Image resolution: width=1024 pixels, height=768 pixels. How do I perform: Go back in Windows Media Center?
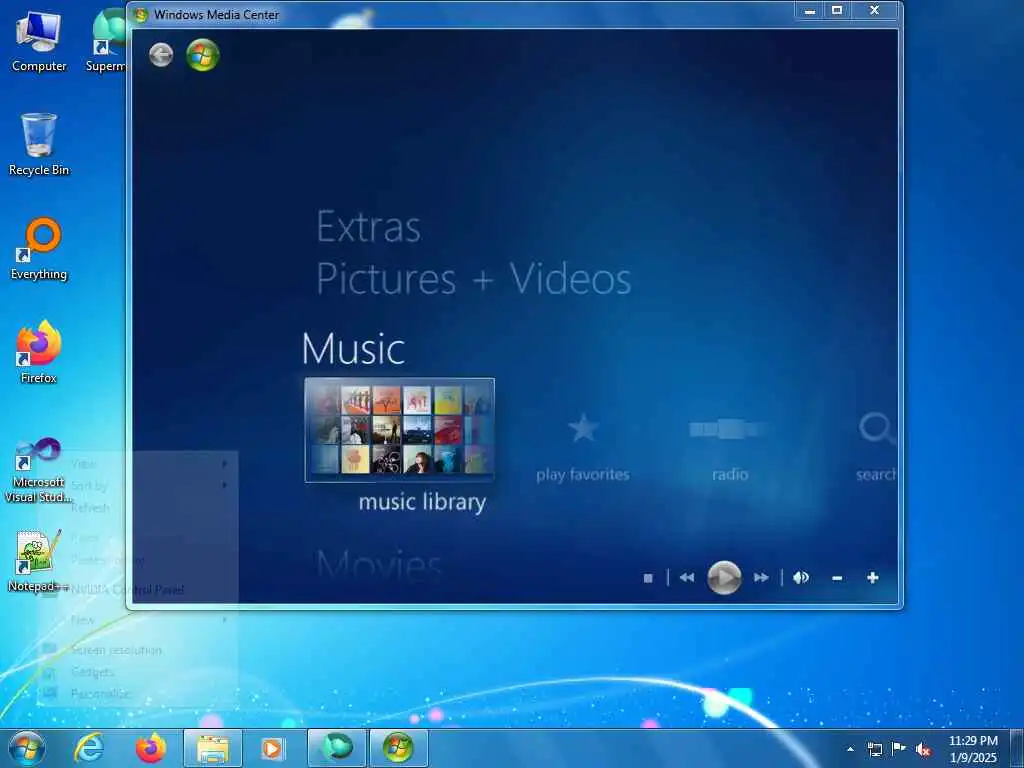tap(161, 55)
